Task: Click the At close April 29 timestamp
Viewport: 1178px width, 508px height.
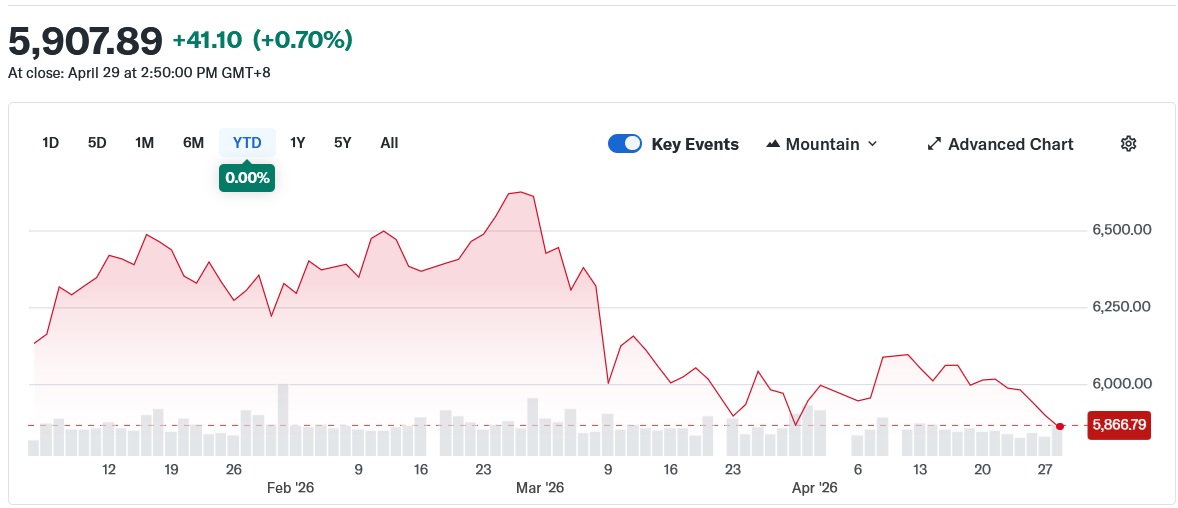Action: click(x=139, y=74)
